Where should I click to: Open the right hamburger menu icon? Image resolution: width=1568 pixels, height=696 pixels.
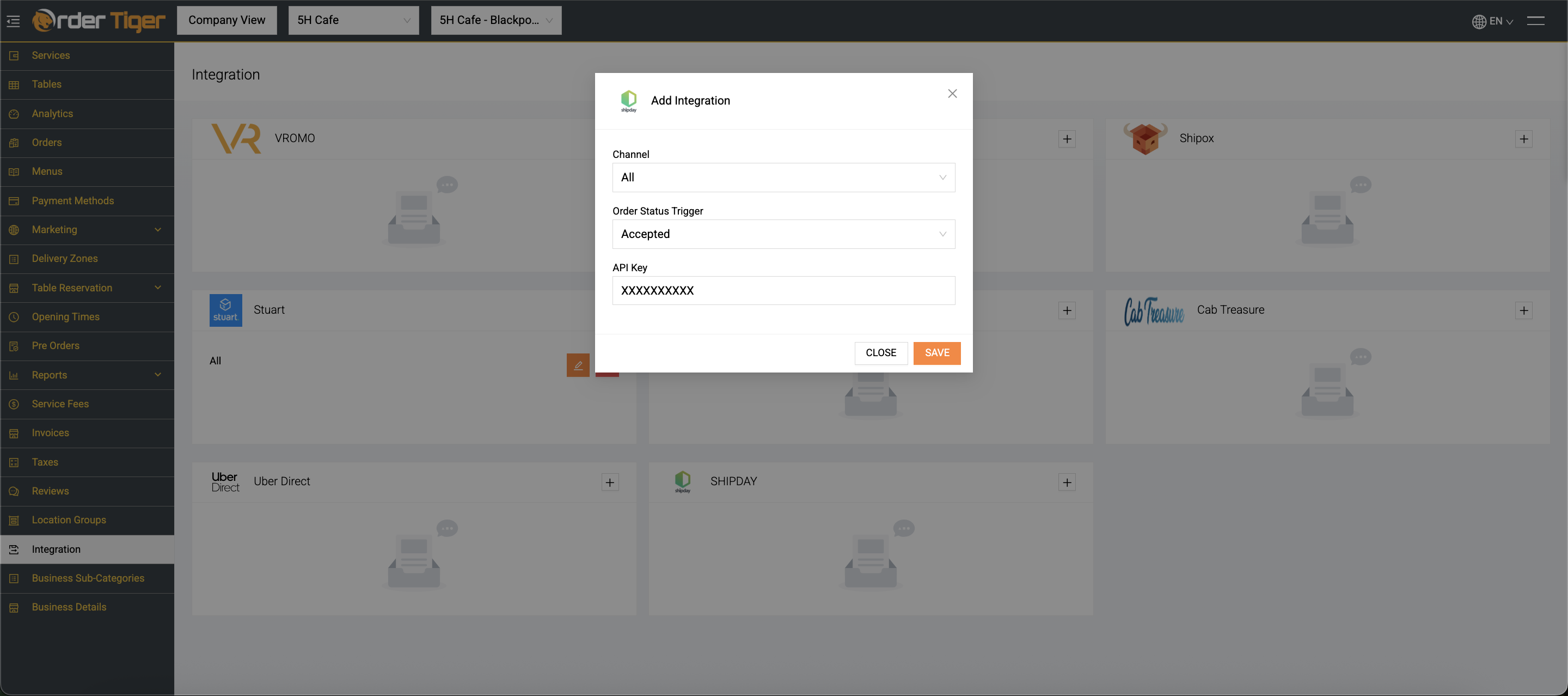click(x=1535, y=21)
